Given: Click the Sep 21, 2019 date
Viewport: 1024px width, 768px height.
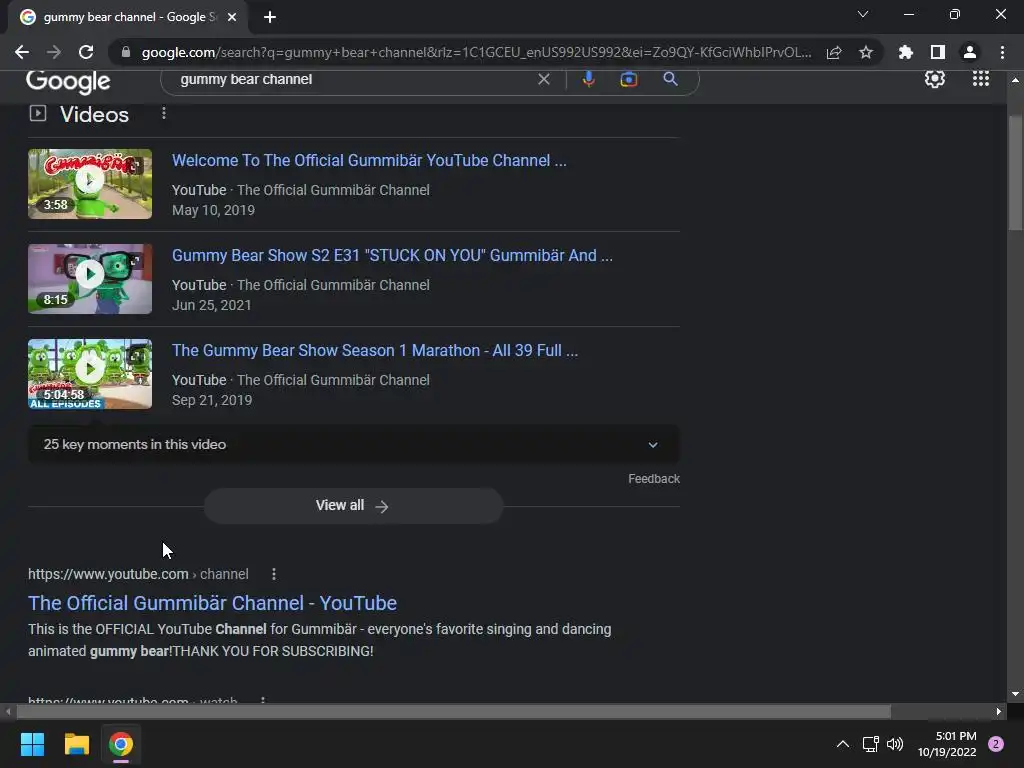Looking at the screenshot, I should (x=212, y=400).
